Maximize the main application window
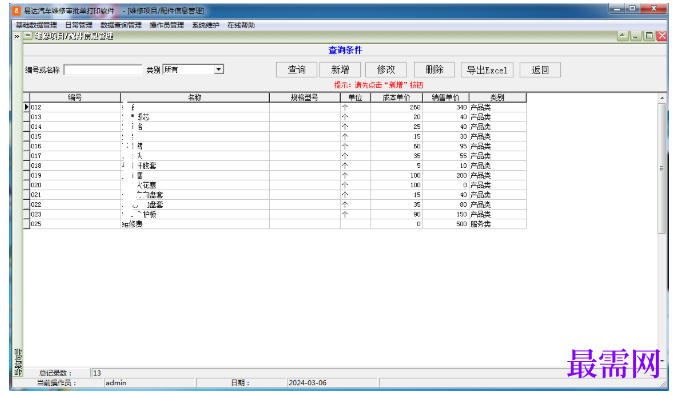Viewport: 679px width, 395px height. 632,8
